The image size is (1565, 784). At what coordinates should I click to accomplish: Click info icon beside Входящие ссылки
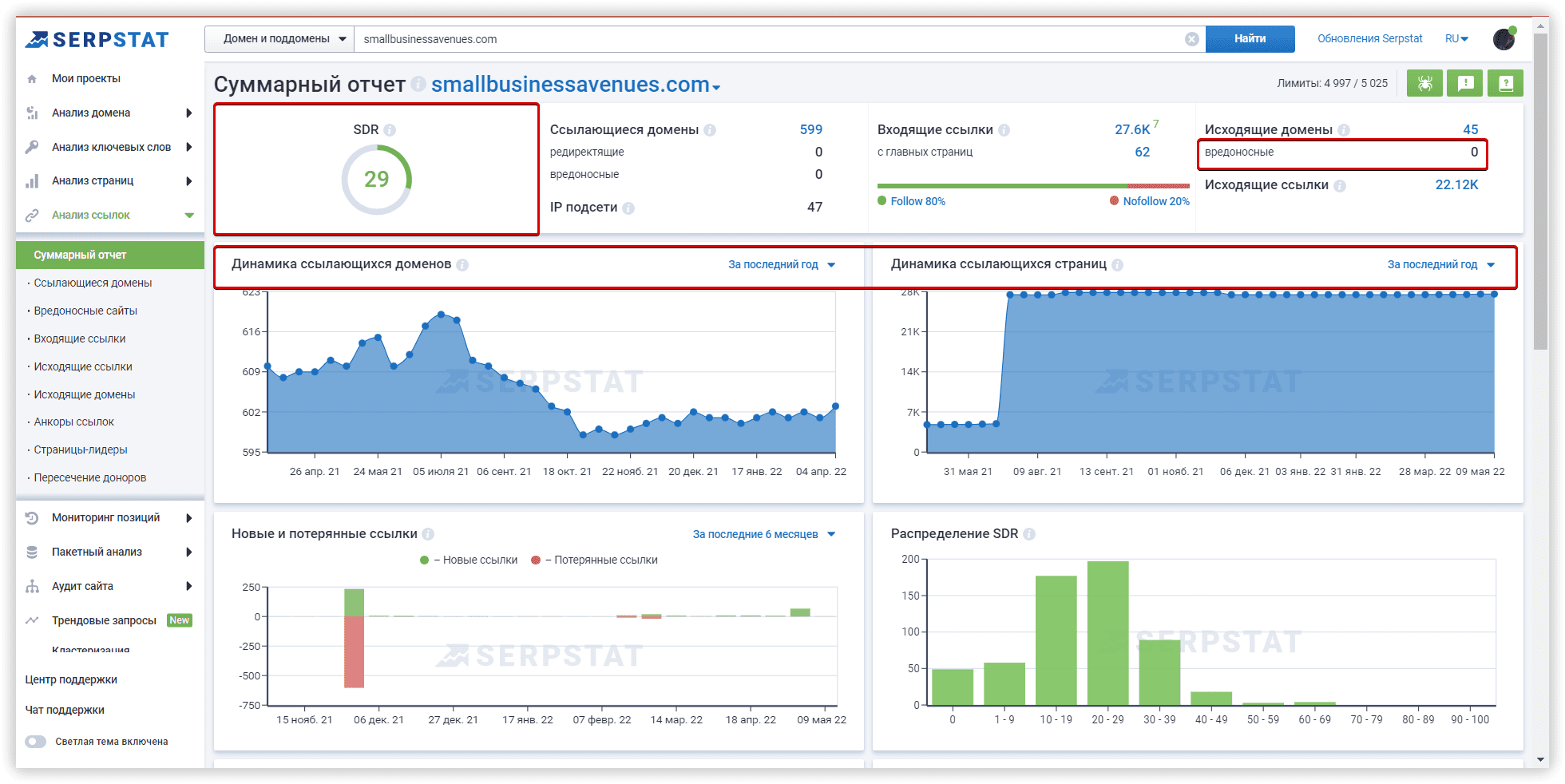[x=1004, y=130]
